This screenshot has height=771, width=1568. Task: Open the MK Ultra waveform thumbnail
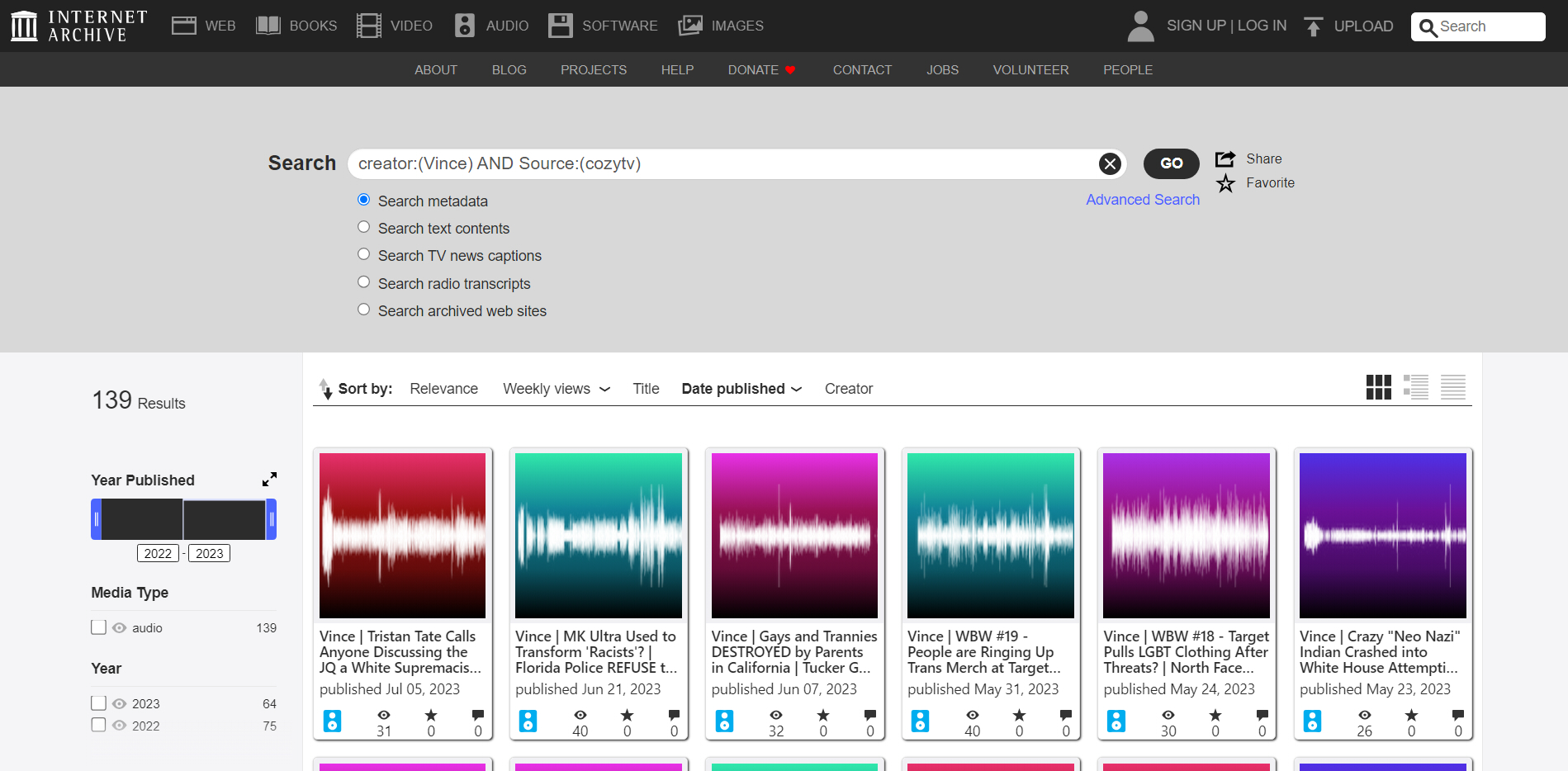coord(599,535)
